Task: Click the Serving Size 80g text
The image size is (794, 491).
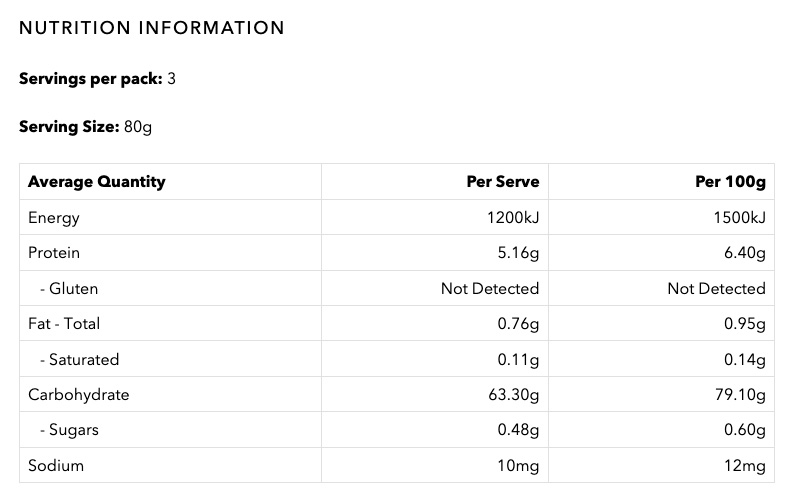Action: (x=86, y=127)
